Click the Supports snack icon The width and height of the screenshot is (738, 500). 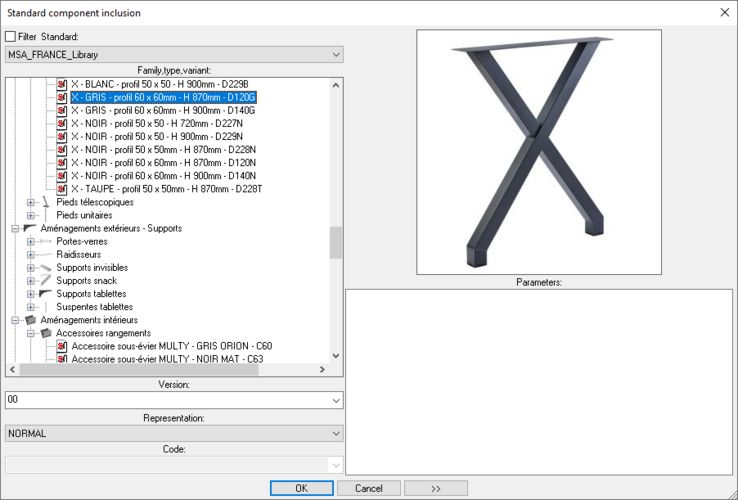46,281
